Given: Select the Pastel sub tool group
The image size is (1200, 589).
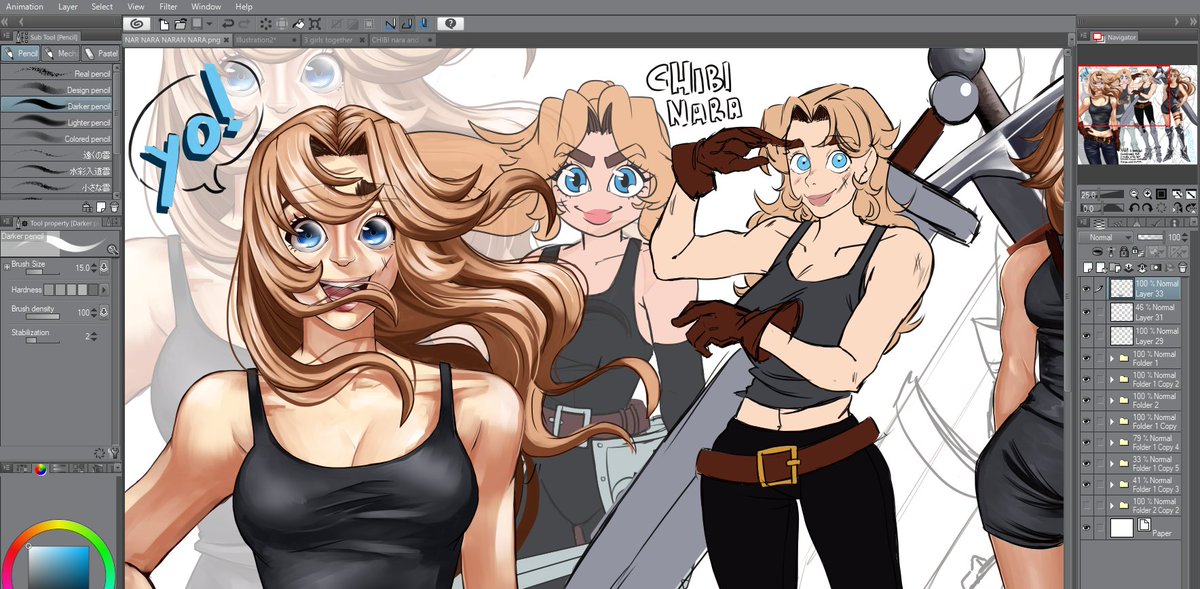Looking at the screenshot, I should point(100,53).
